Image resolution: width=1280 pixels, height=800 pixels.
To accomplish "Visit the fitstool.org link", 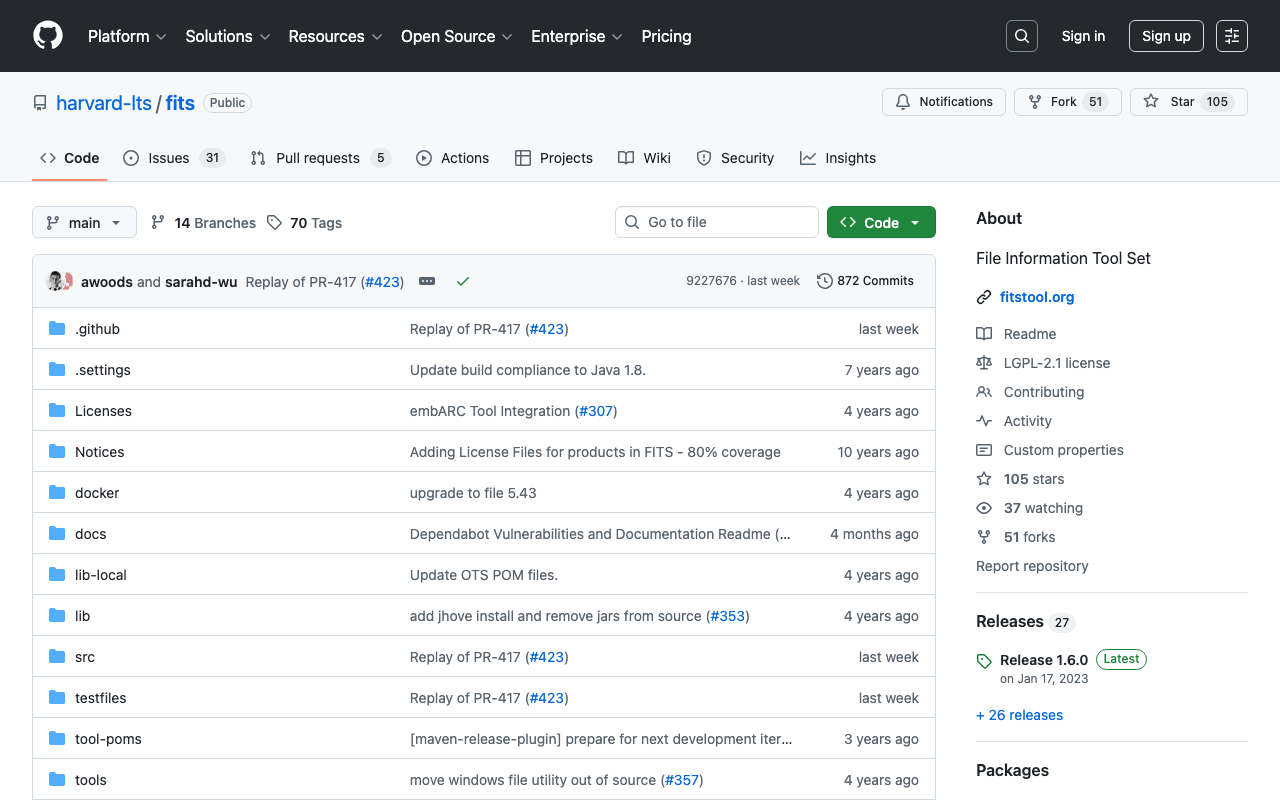I will pyautogui.click(x=1037, y=296).
